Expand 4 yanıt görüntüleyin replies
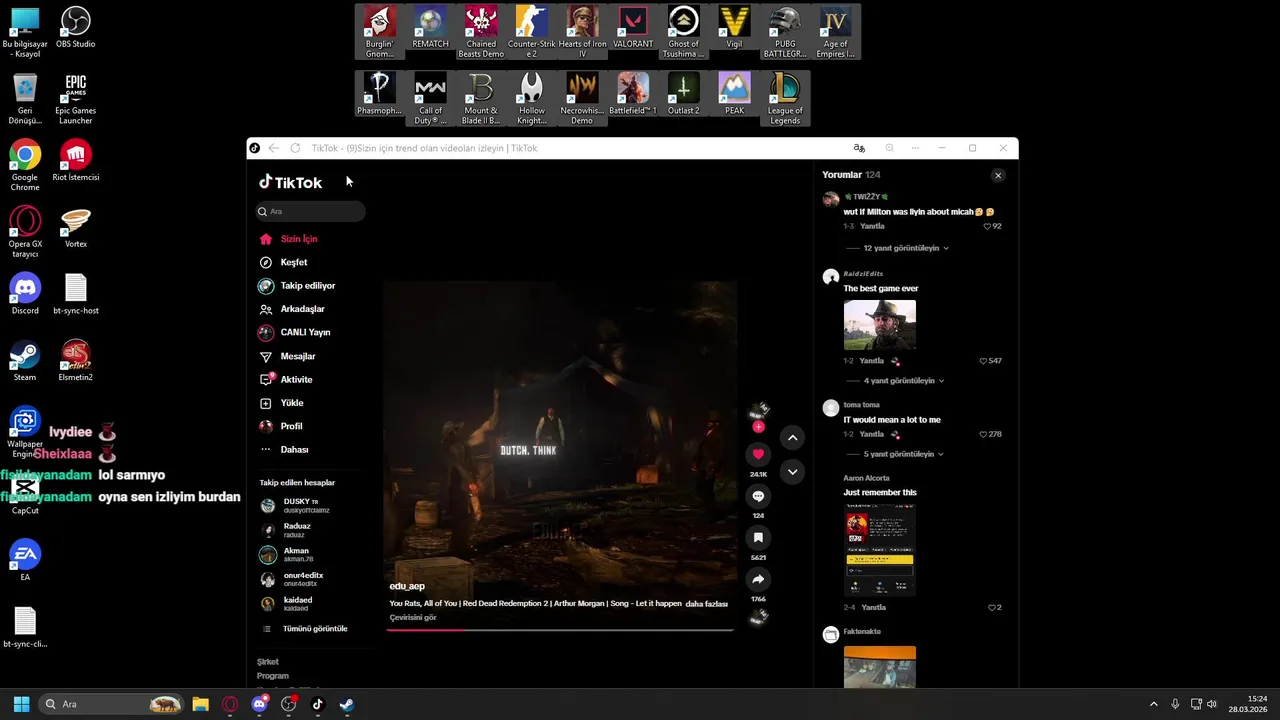This screenshot has height=720, width=1280. point(904,381)
